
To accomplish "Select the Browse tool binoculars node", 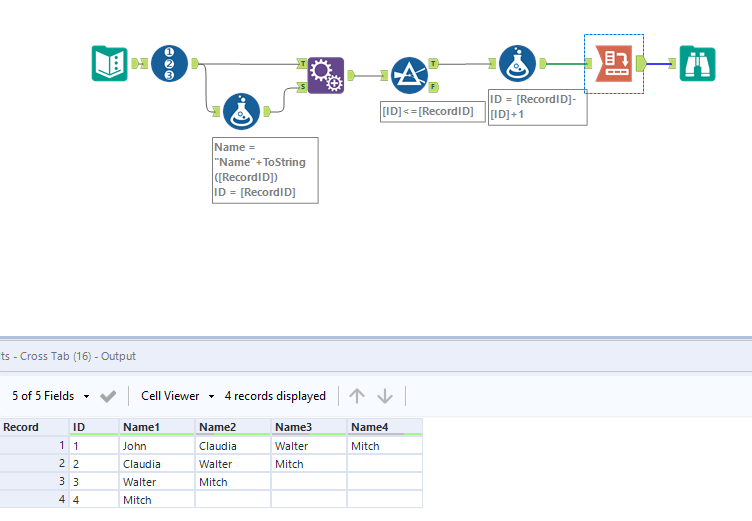I will click(697, 63).
